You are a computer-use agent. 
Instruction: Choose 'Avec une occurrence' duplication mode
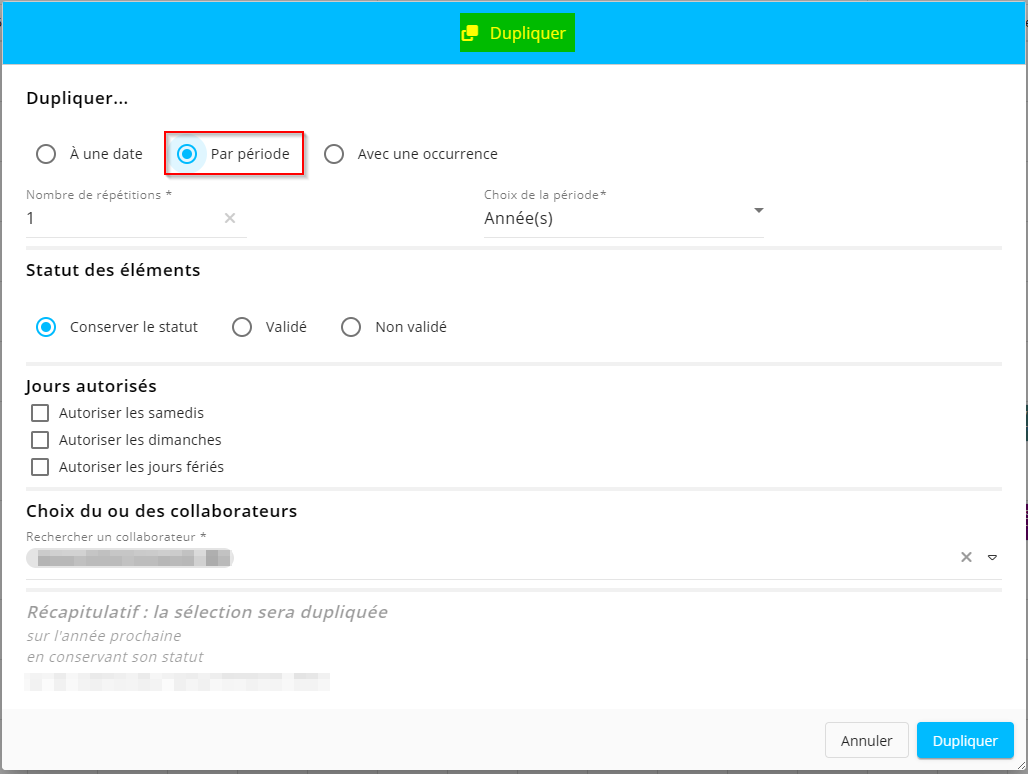(334, 154)
